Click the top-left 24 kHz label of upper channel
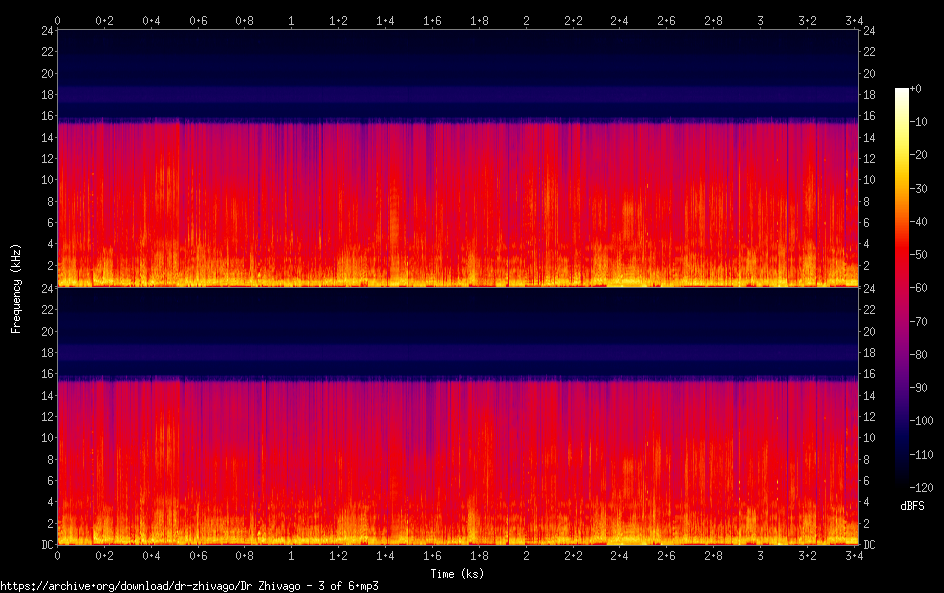Viewport: 944px width, 593px height. coord(46,31)
